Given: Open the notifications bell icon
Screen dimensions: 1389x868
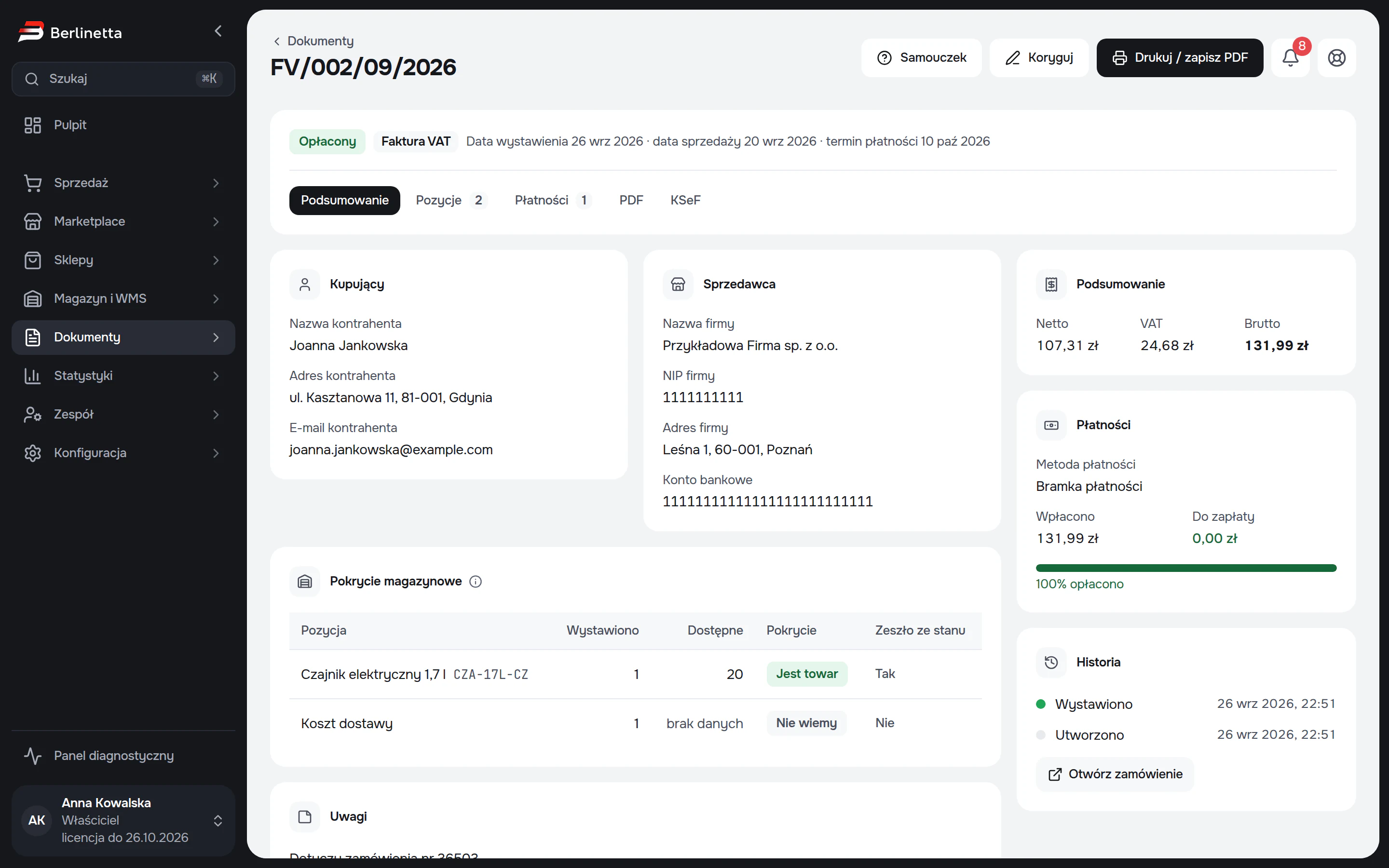Looking at the screenshot, I should (x=1290, y=58).
